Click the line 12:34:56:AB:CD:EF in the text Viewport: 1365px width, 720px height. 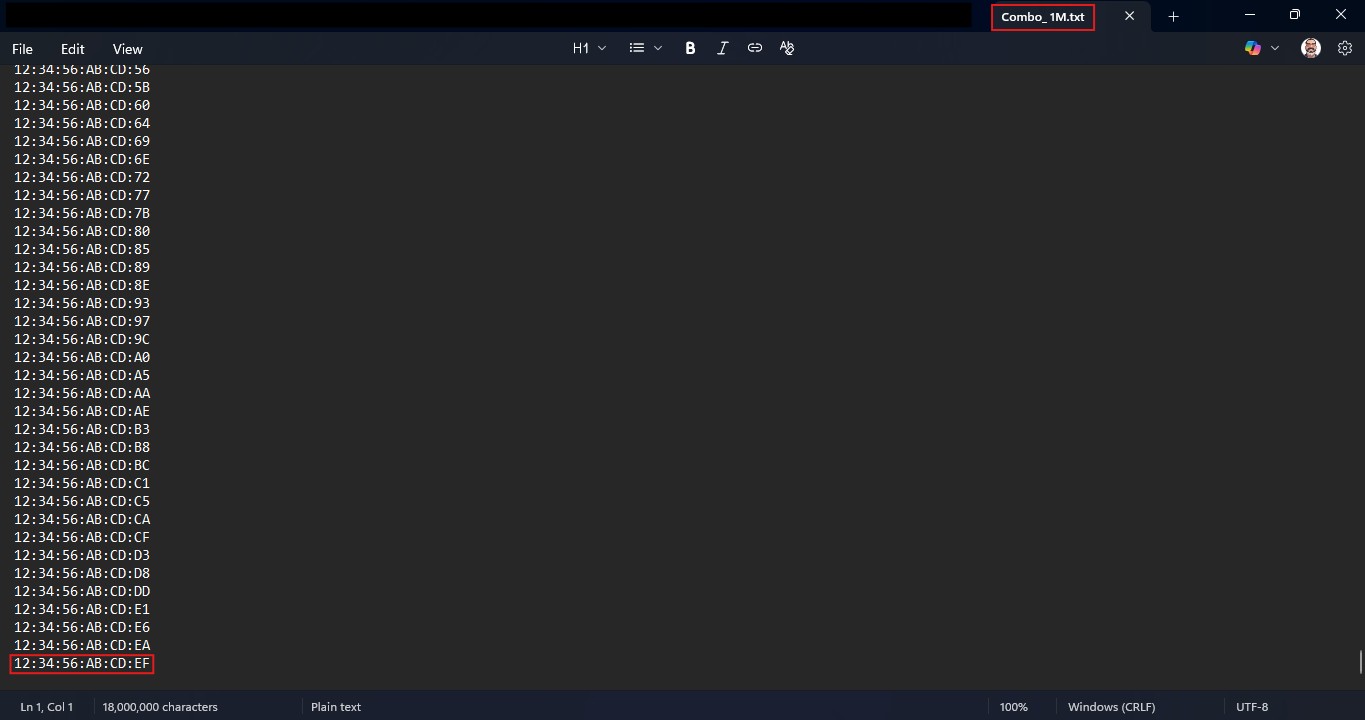pos(82,664)
